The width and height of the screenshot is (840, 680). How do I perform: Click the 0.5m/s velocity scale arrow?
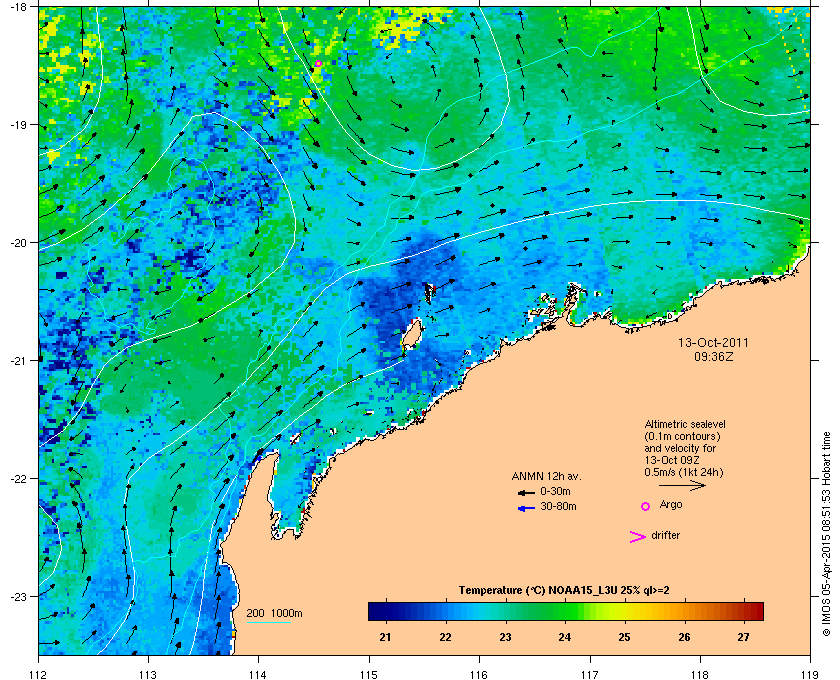[x=682, y=486]
